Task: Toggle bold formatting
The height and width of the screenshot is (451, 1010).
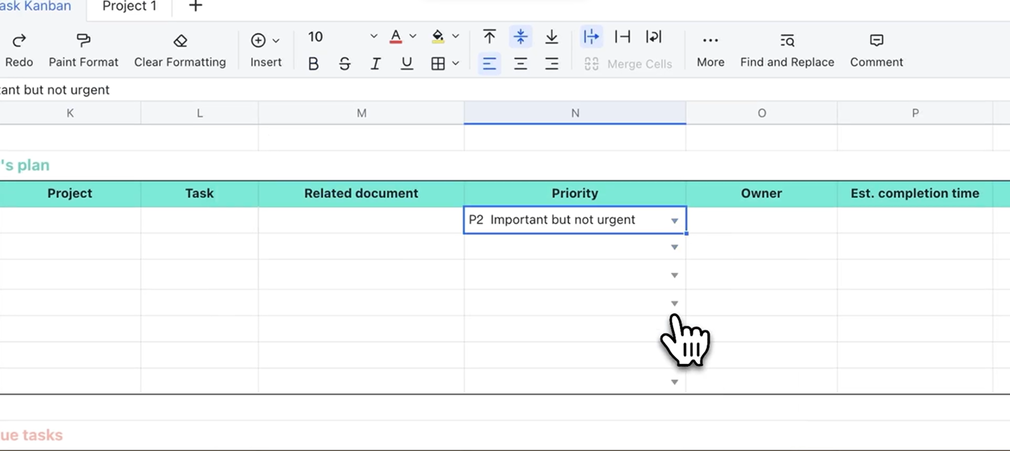Action: (314, 64)
